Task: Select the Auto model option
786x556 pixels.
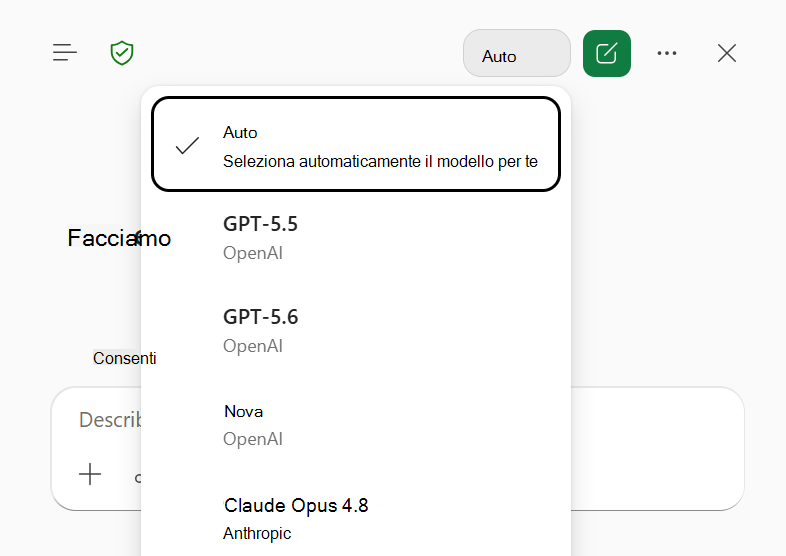Action: (355, 144)
